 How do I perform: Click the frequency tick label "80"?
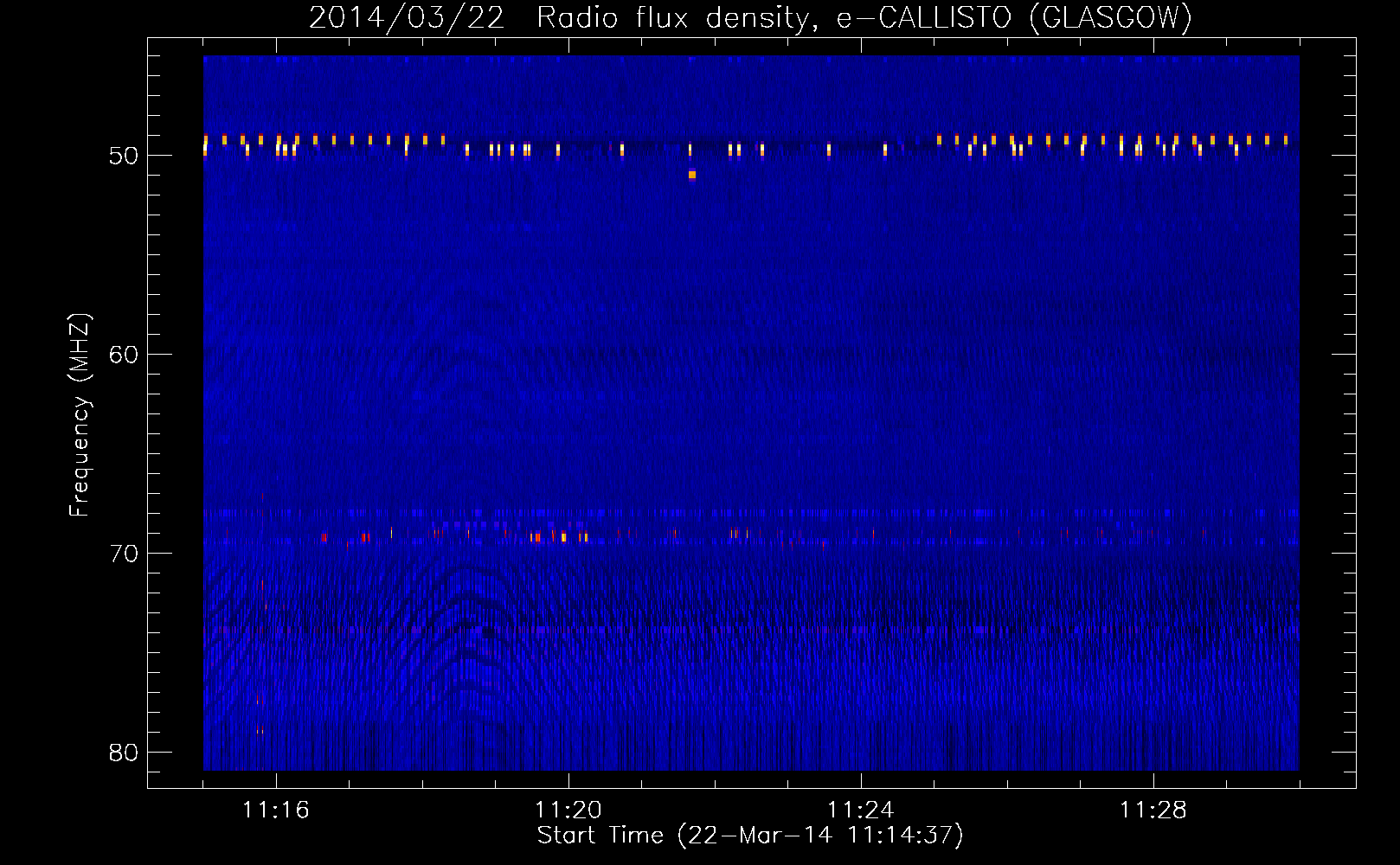pyautogui.click(x=124, y=753)
